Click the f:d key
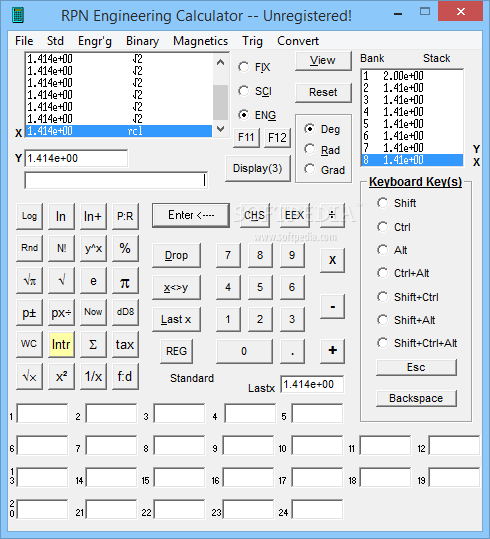Screen dimensions: 490x539 click(x=125, y=376)
